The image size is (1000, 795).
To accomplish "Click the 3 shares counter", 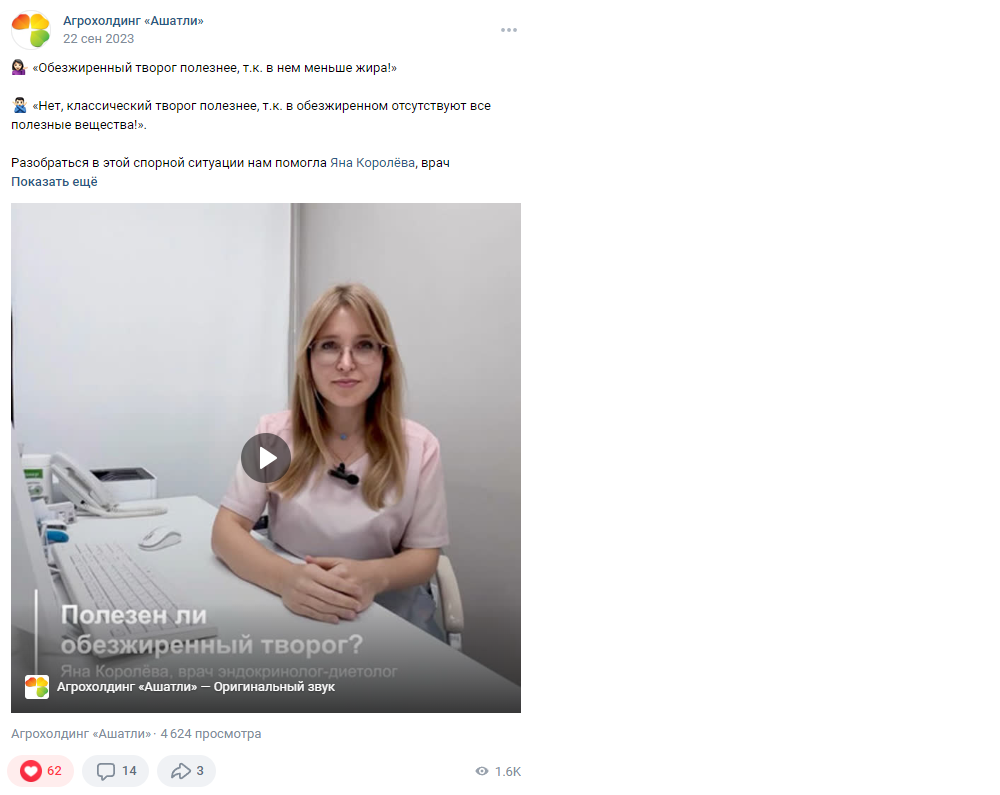I will tap(200, 771).
